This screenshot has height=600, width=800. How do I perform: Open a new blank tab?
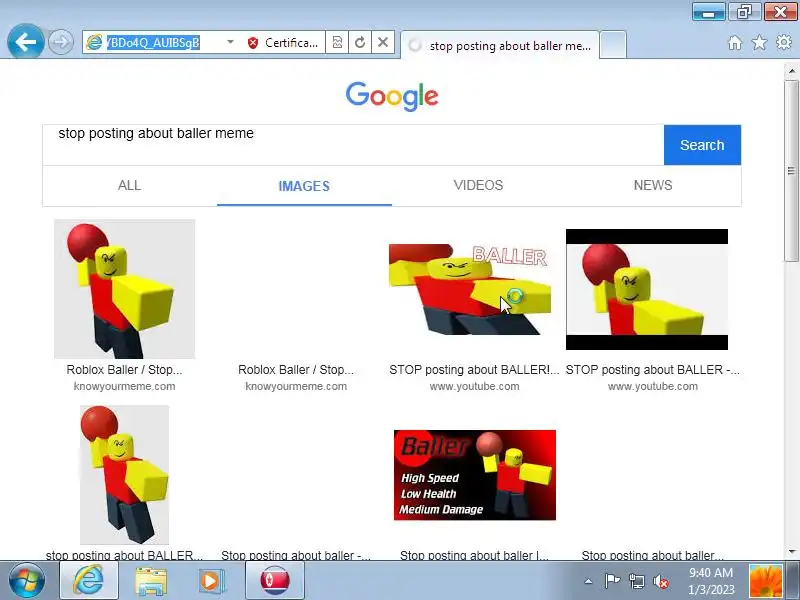pos(613,45)
